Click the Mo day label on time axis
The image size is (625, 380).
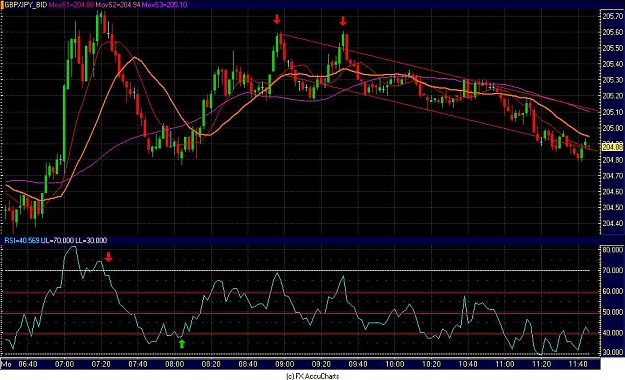coord(6,364)
